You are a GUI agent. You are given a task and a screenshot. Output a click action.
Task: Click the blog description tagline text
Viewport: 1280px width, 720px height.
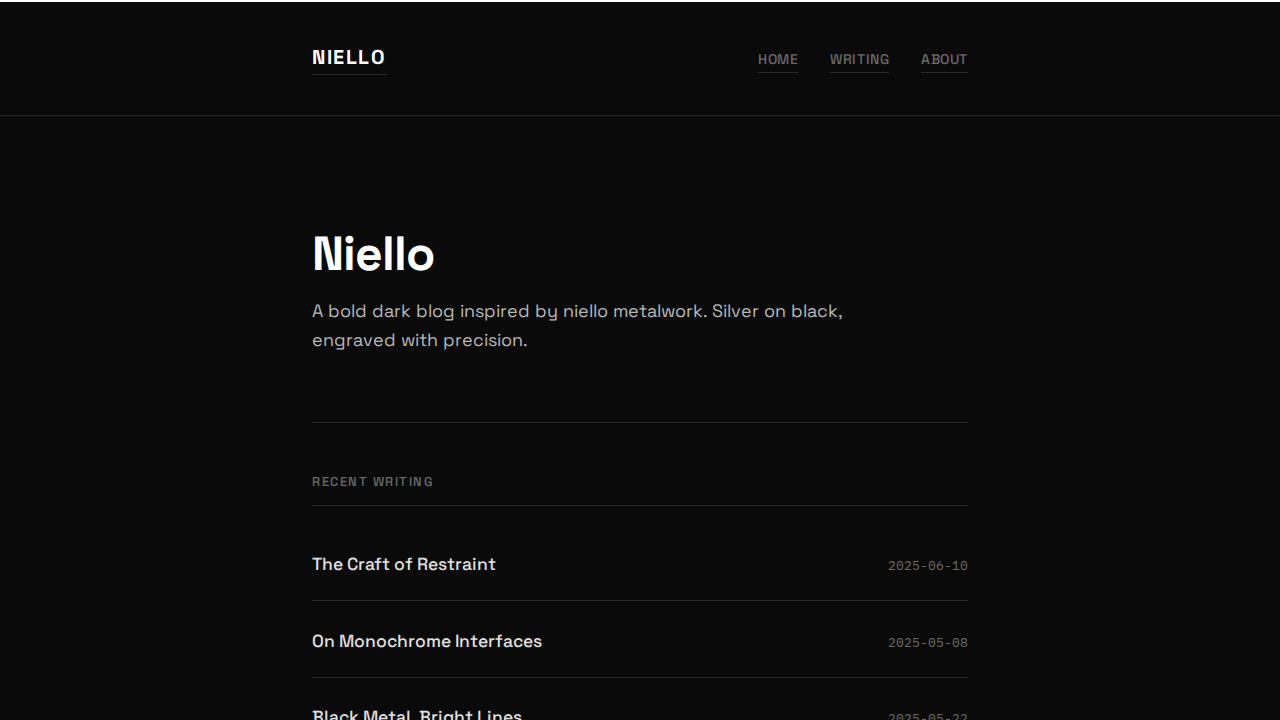[577, 325]
